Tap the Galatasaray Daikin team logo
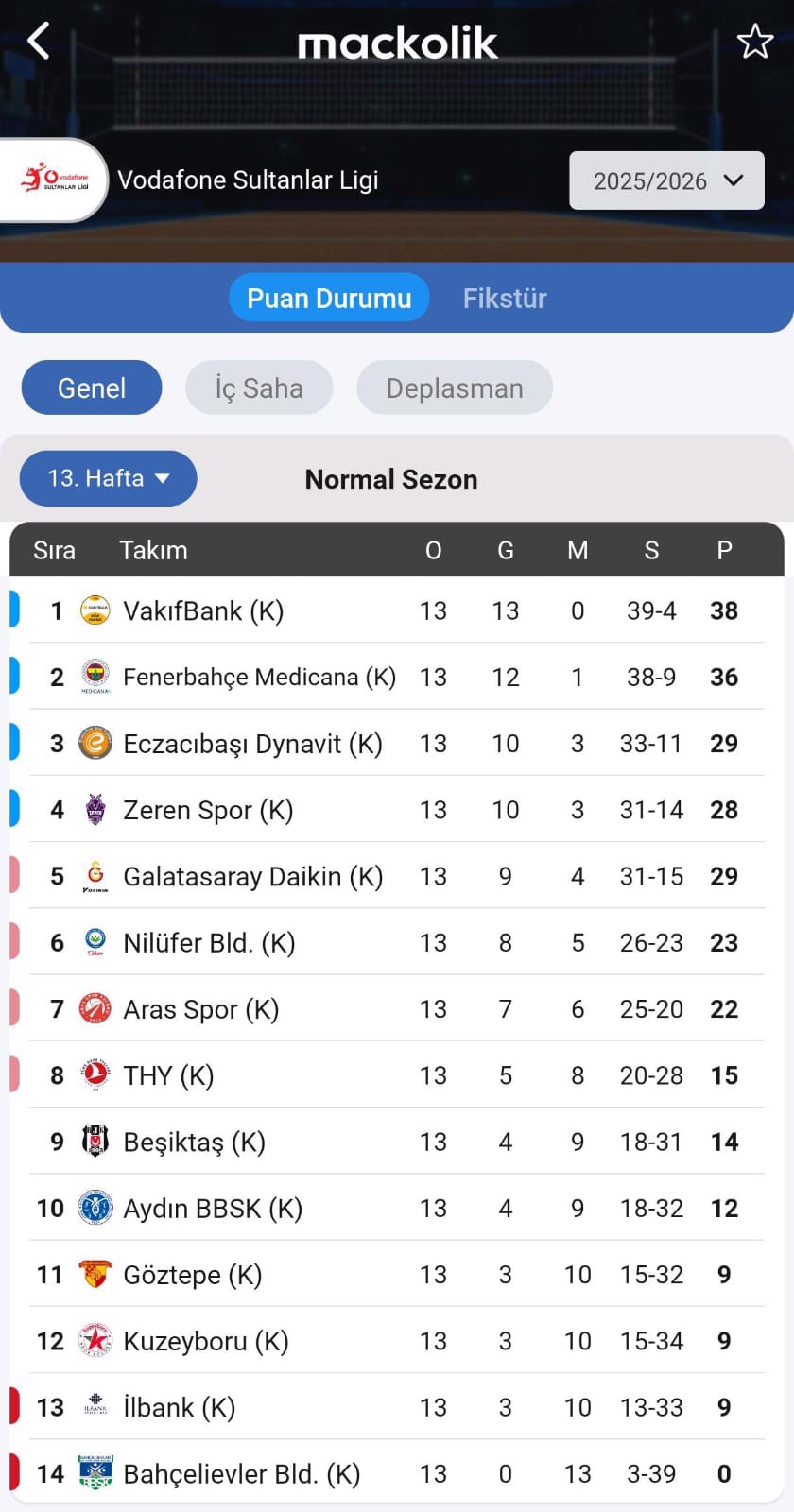The height and width of the screenshot is (1512, 794). point(95,876)
